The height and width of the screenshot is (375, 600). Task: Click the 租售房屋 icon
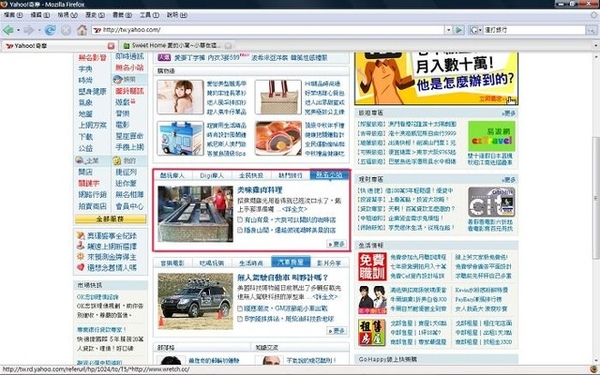coord(372,333)
